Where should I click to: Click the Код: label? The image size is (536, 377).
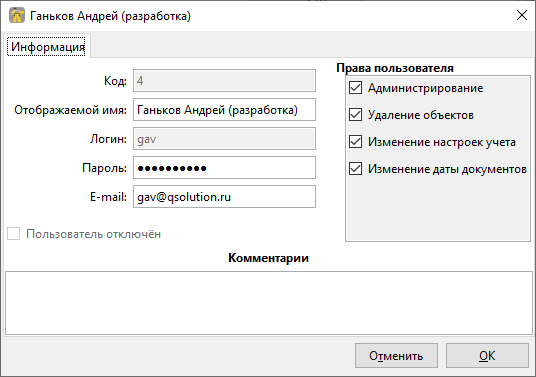coord(115,81)
